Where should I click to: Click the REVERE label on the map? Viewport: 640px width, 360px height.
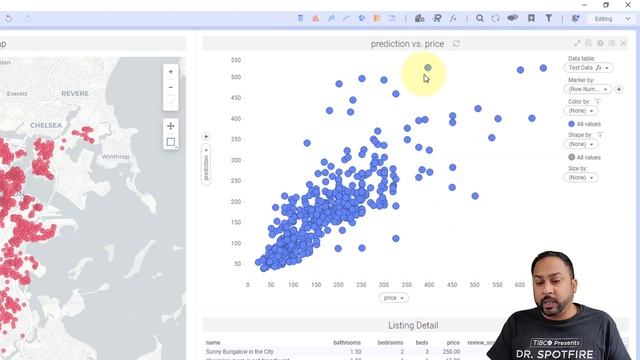pyautogui.click(x=75, y=93)
